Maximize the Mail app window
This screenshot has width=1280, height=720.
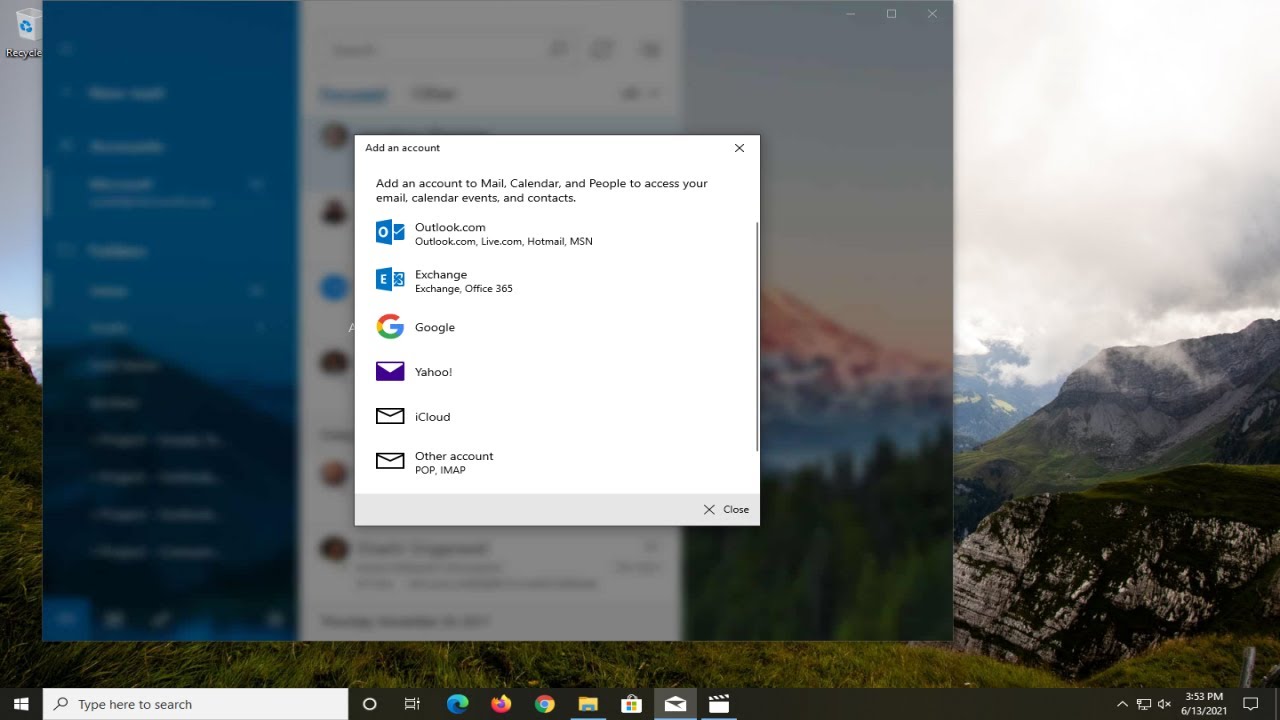click(891, 14)
